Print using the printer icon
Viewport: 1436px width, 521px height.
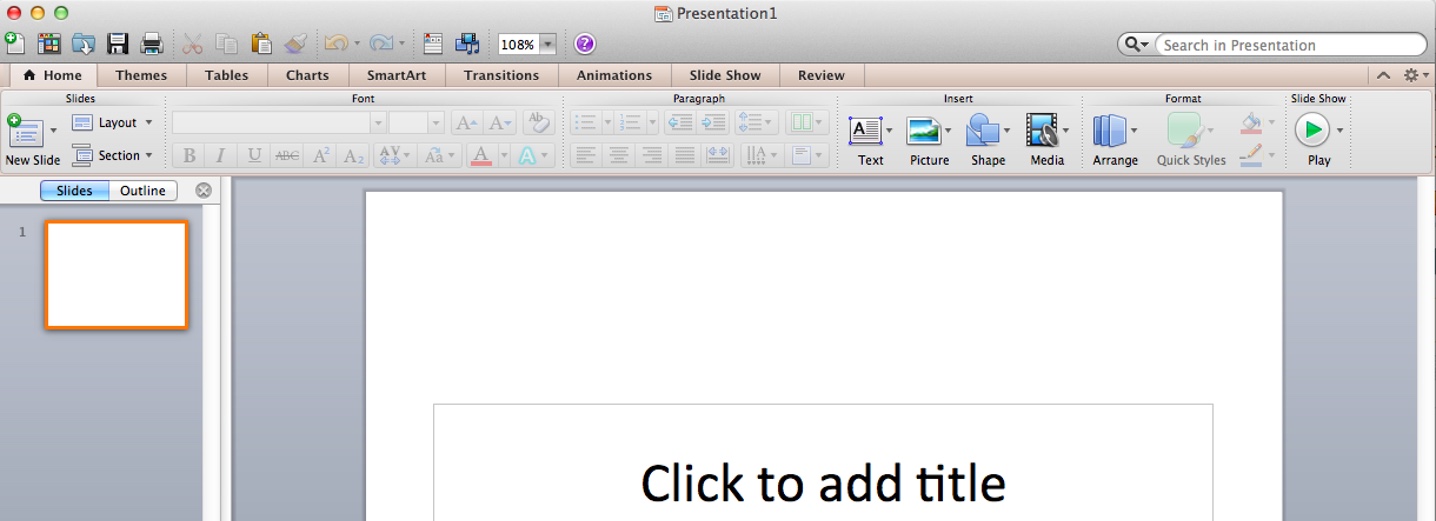[x=151, y=44]
